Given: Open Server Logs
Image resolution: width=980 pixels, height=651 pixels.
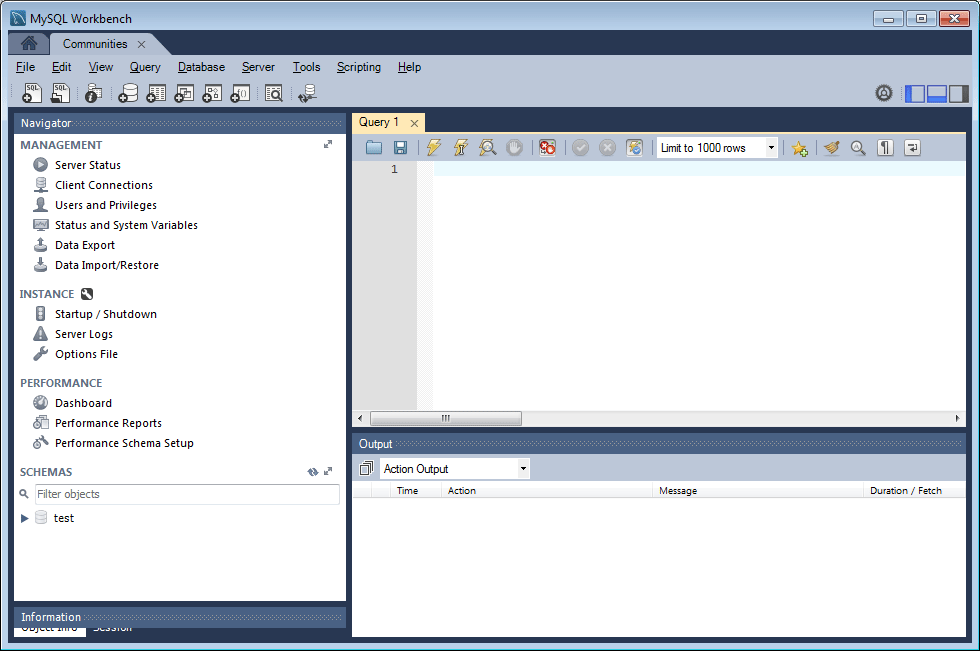Looking at the screenshot, I should tap(84, 334).
